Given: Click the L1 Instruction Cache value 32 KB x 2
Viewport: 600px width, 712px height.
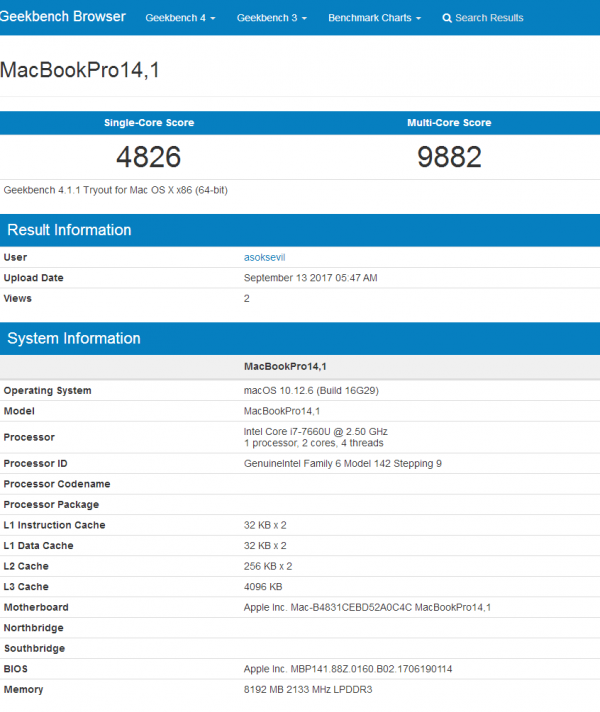Looking at the screenshot, I should click(265, 525).
